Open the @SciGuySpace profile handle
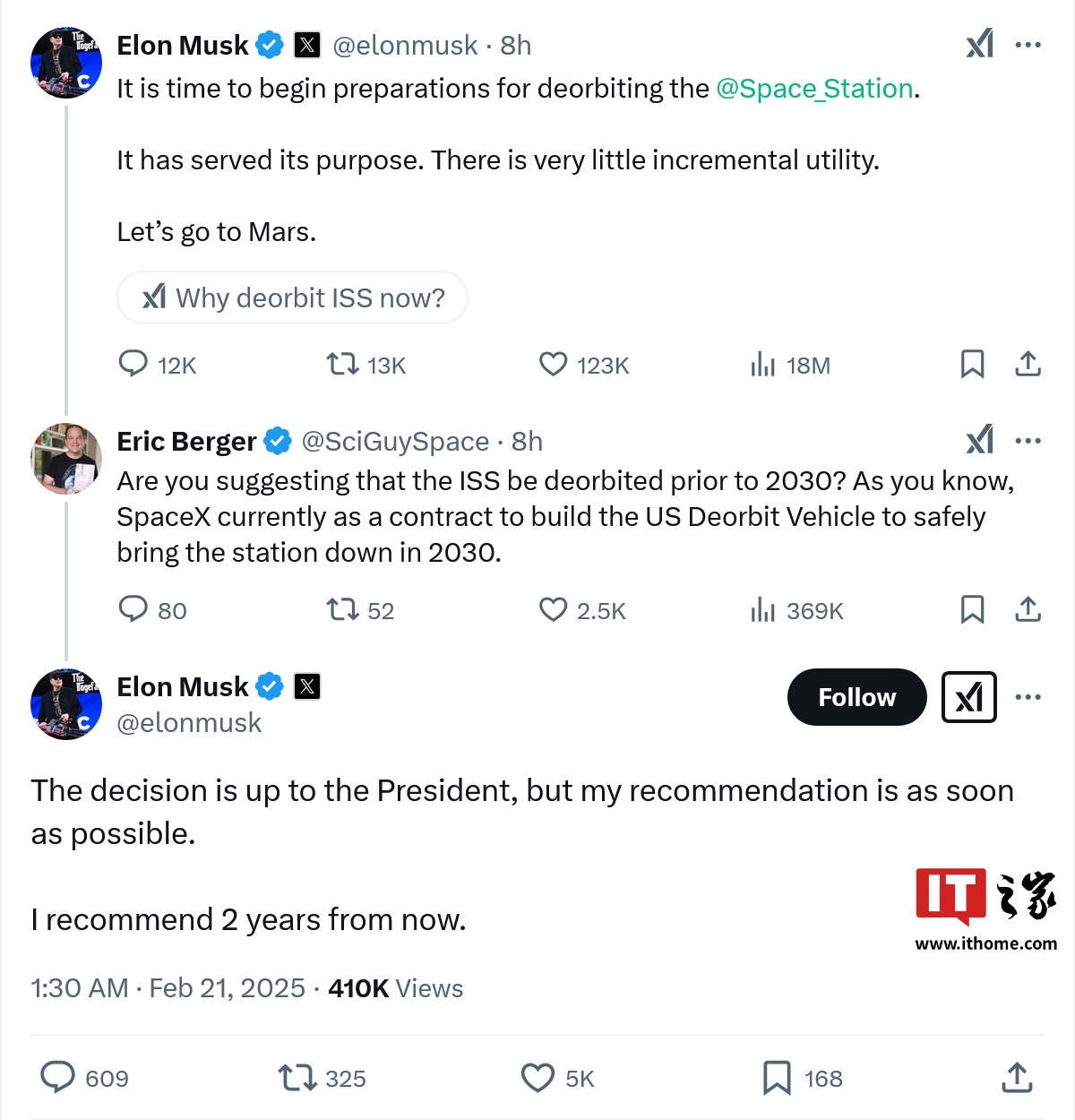The image size is (1075, 1120). click(395, 442)
